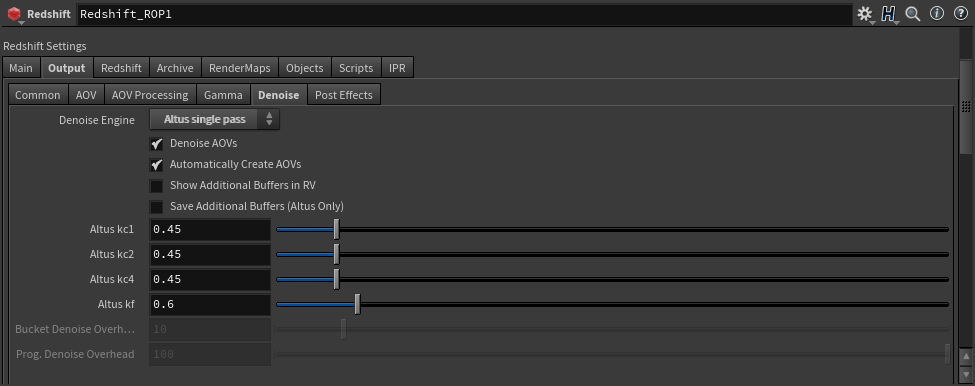Switch to the Gamma sub-tab
Screen dimensions: 975x386
223,94
